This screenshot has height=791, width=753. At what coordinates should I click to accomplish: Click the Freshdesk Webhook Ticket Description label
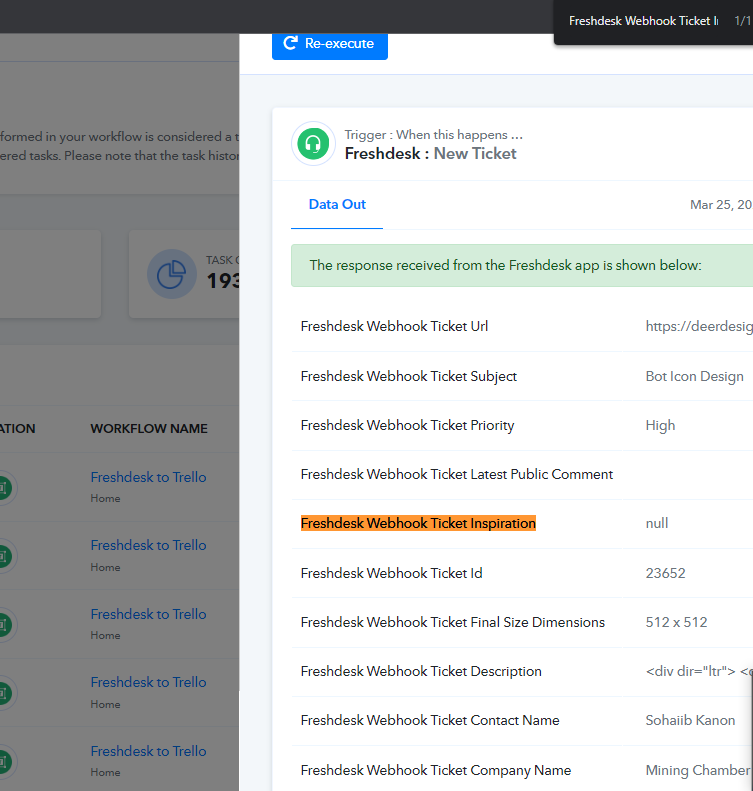click(x=421, y=671)
